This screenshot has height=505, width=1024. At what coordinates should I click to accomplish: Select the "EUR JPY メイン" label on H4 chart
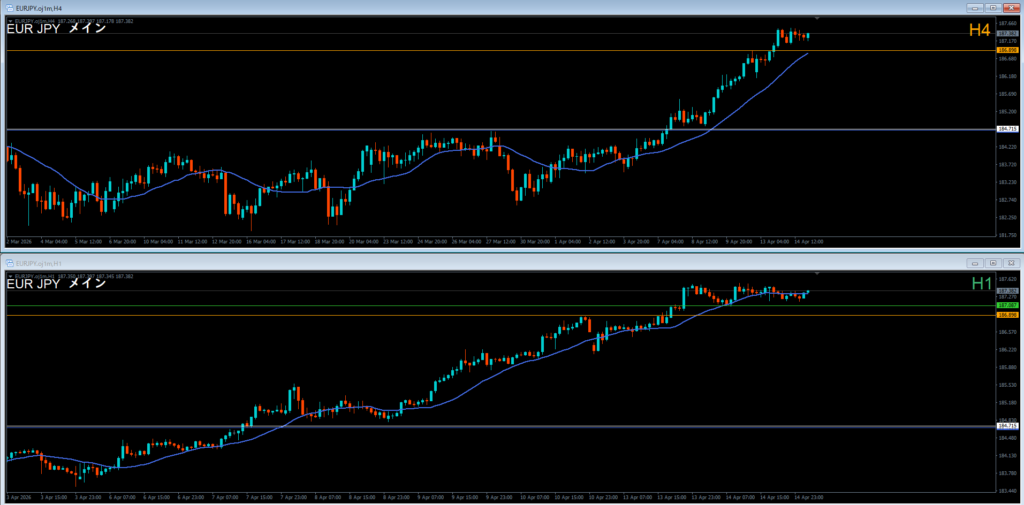click(x=56, y=29)
